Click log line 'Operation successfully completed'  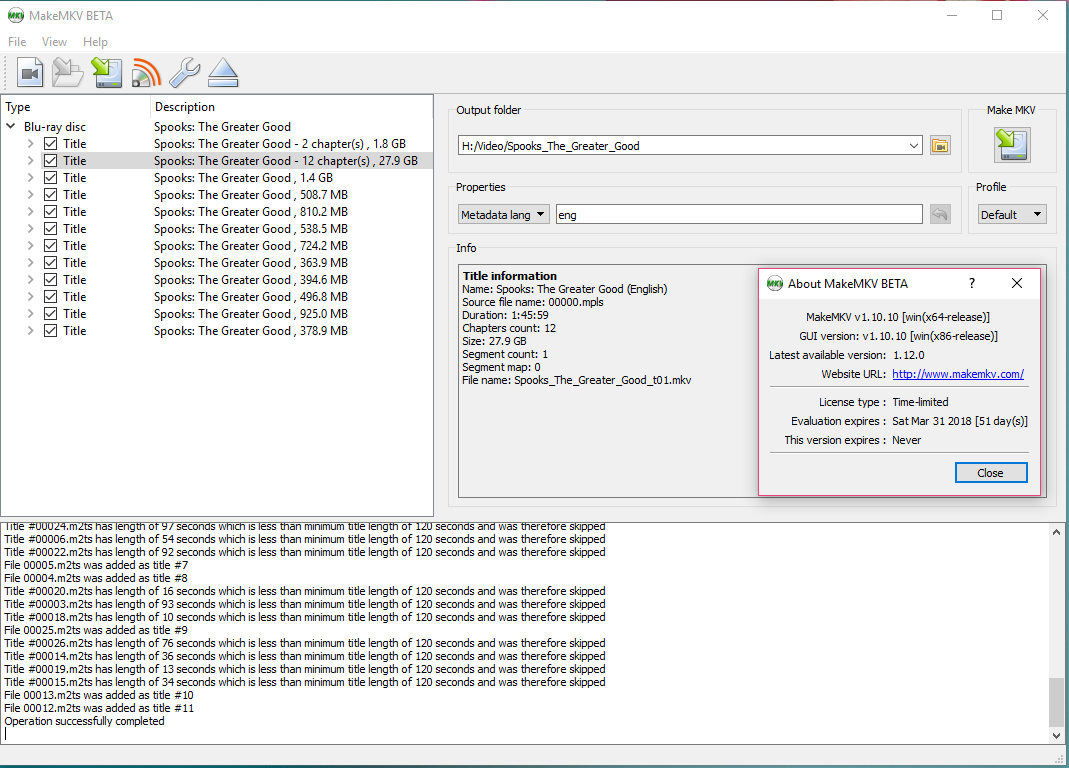(x=85, y=721)
